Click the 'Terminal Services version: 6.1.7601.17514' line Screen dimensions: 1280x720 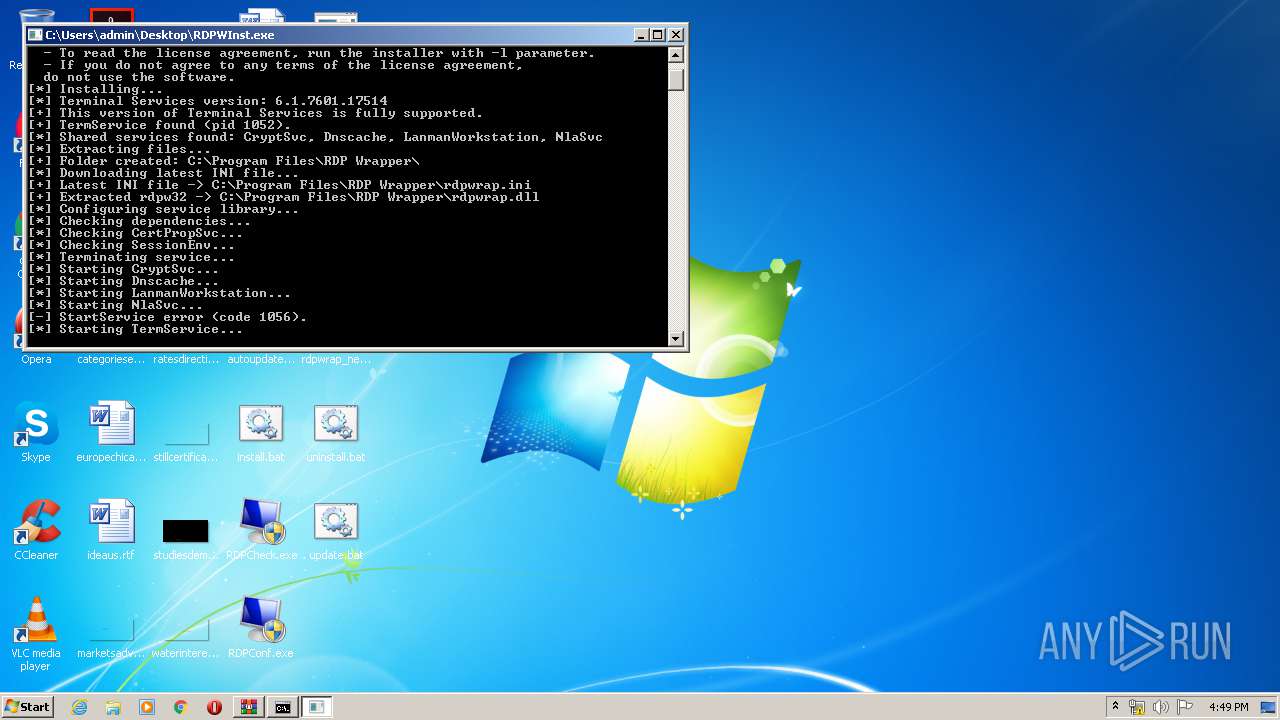pyautogui.click(x=207, y=101)
